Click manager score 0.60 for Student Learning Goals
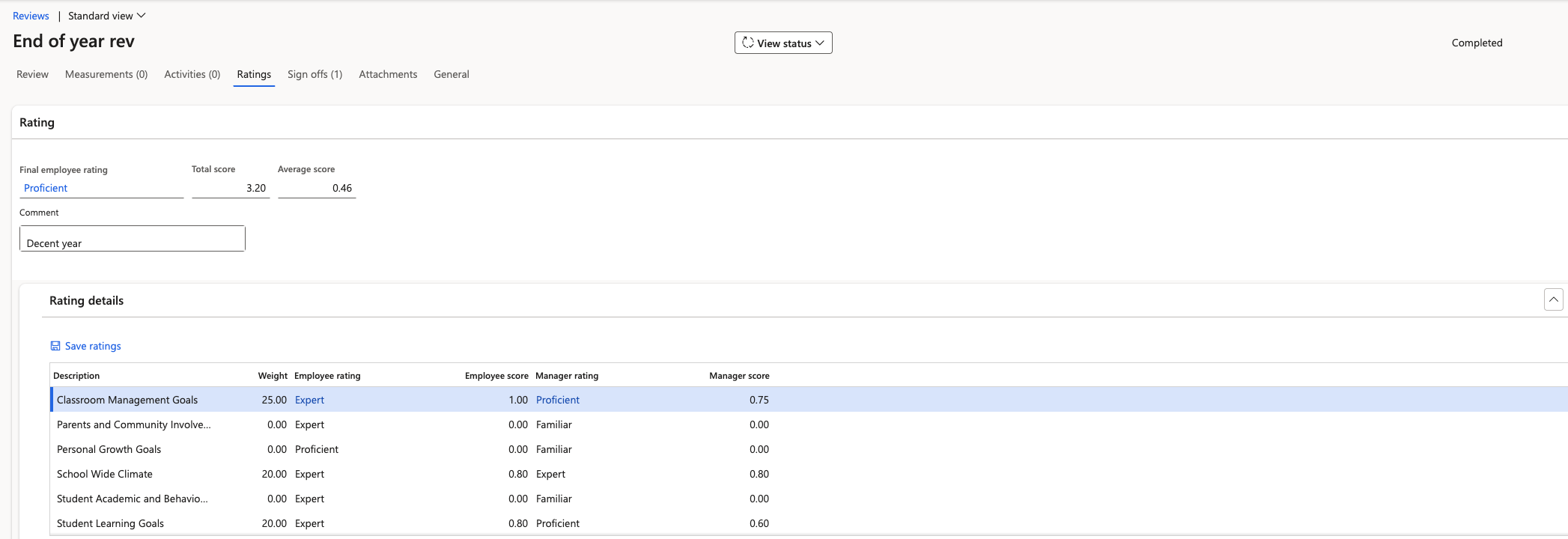Viewport: 1568px width, 539px height. pos(759,523)
